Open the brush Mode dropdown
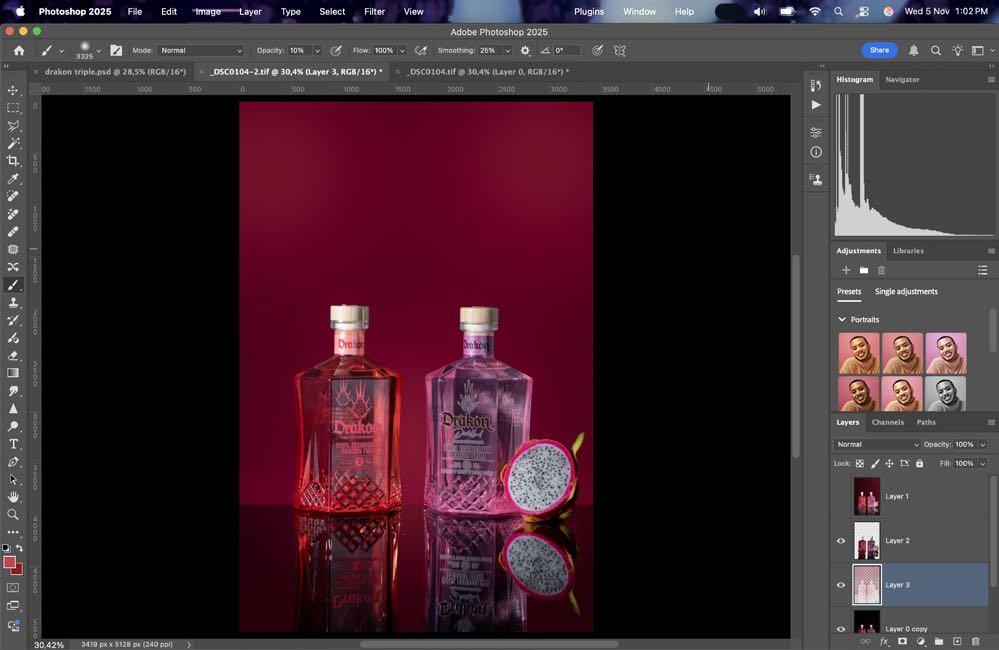The width and height of the screenshot is (999, 650). point(201,50)
